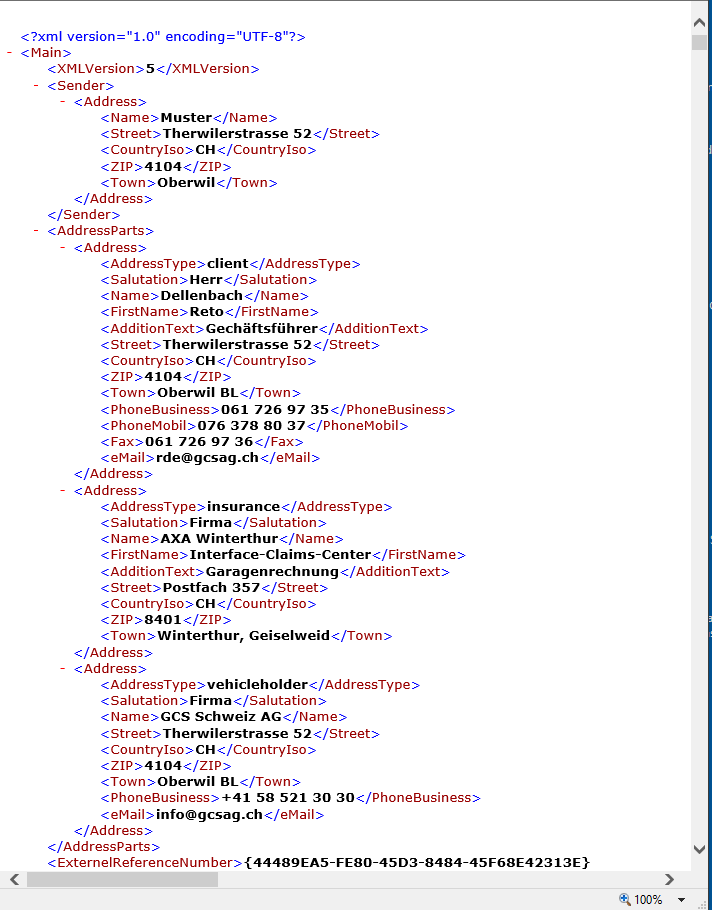Open the zoom level dropdown arrow
The image size is (712, 910).
pyautogui.click(x=682, y=899)
